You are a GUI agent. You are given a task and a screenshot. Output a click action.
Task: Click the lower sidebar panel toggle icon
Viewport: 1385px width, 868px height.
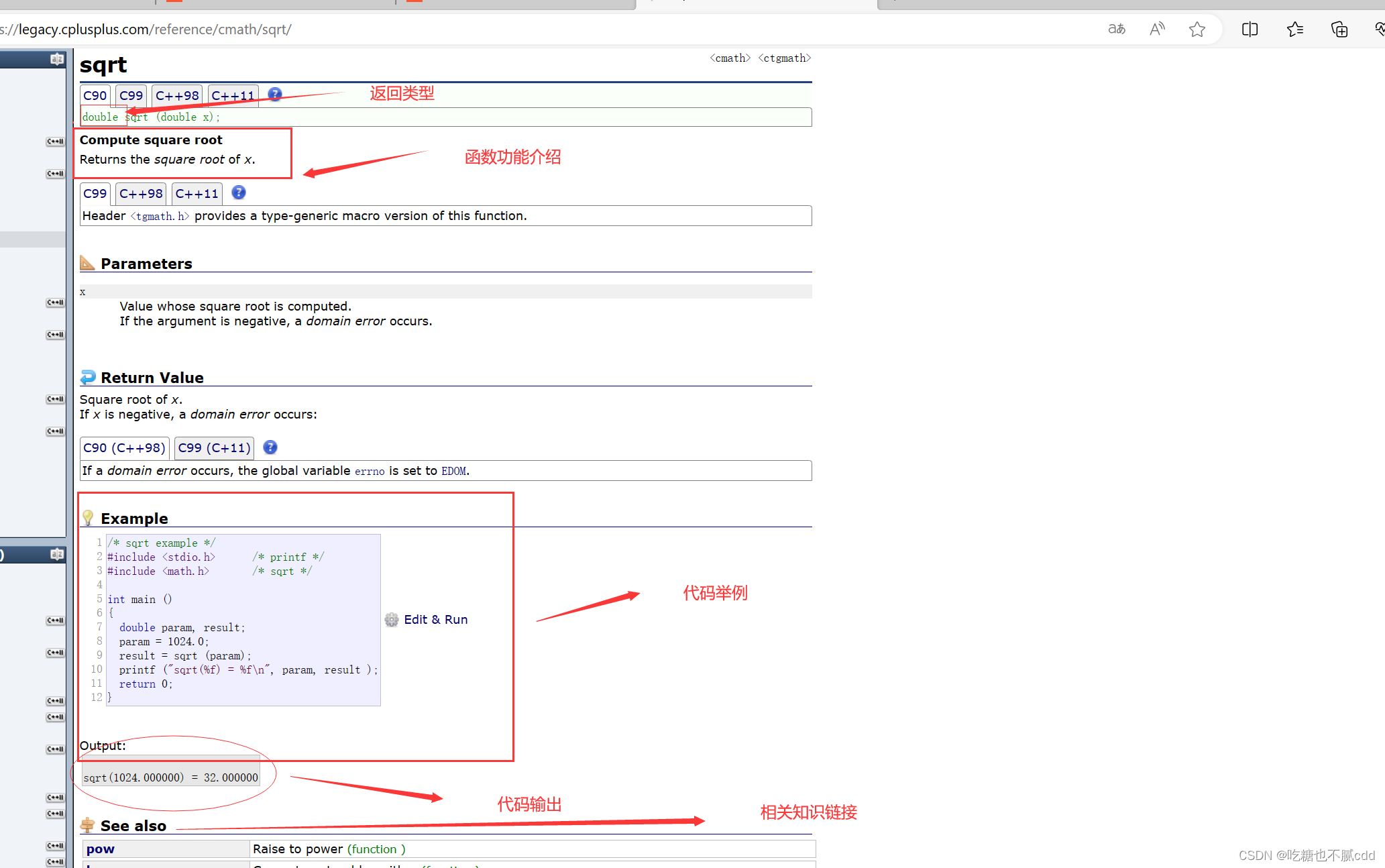57,554
